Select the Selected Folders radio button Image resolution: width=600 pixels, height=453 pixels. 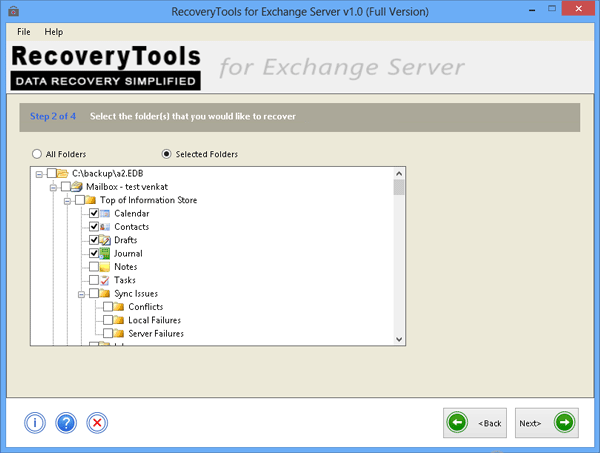point(166,154)
